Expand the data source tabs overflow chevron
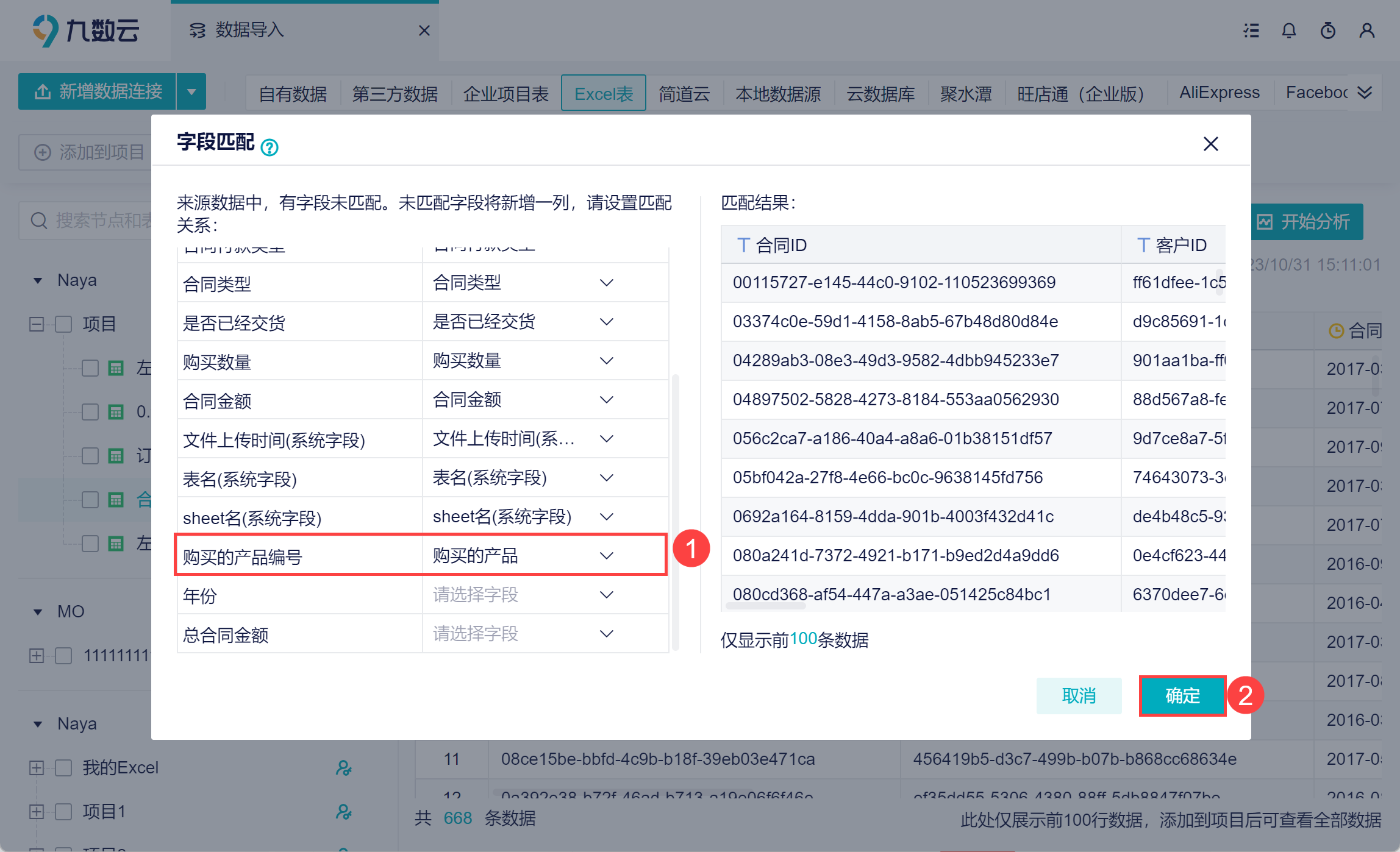 tap(1365, 92)
